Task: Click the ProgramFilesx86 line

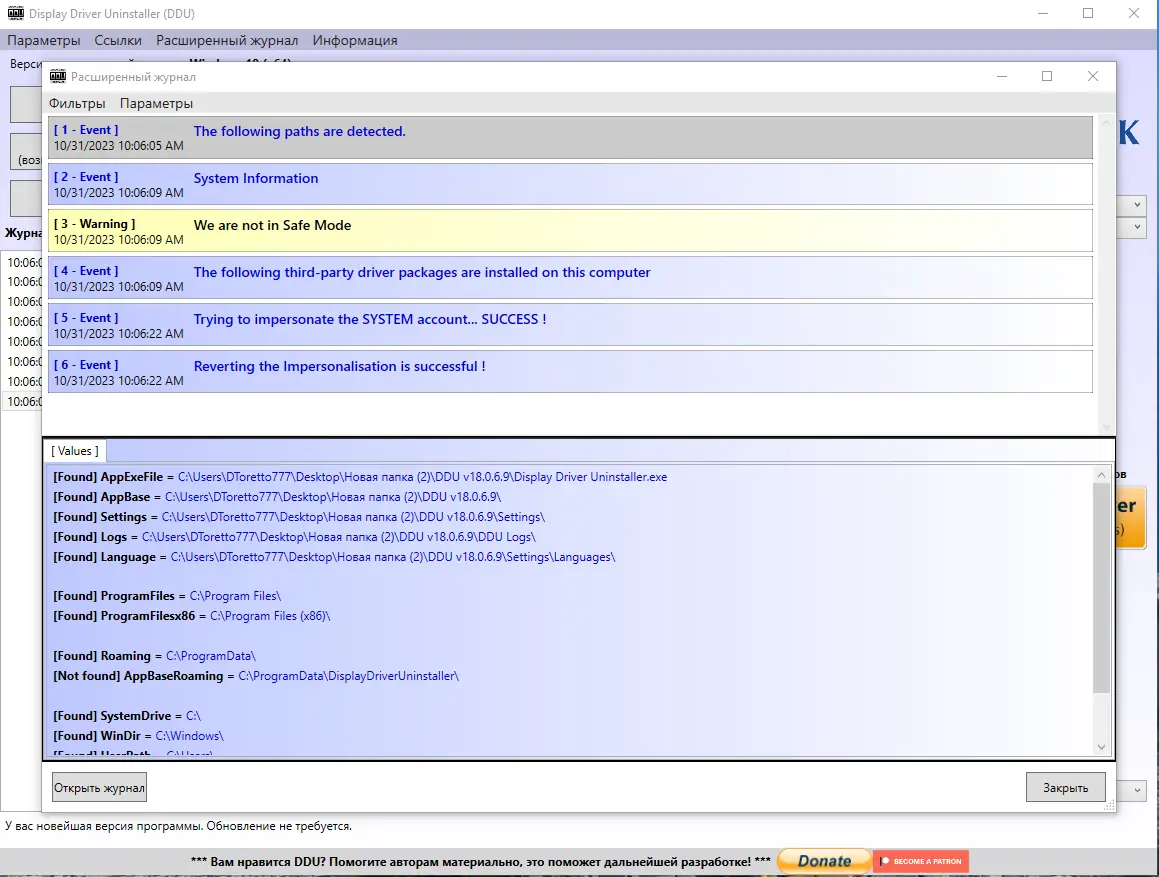Action: click(x=191, y=616)
